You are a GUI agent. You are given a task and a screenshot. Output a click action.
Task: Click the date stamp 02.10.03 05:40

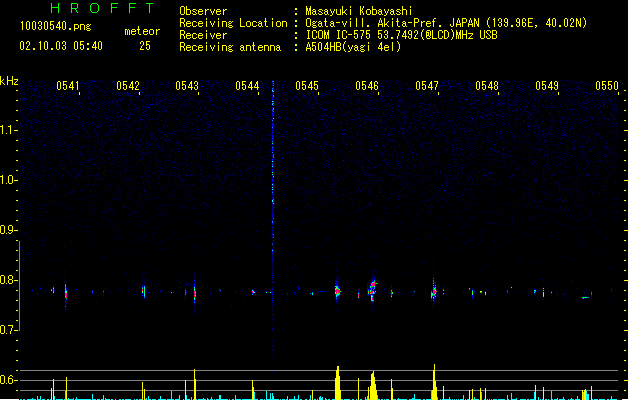tap(61, 46)
